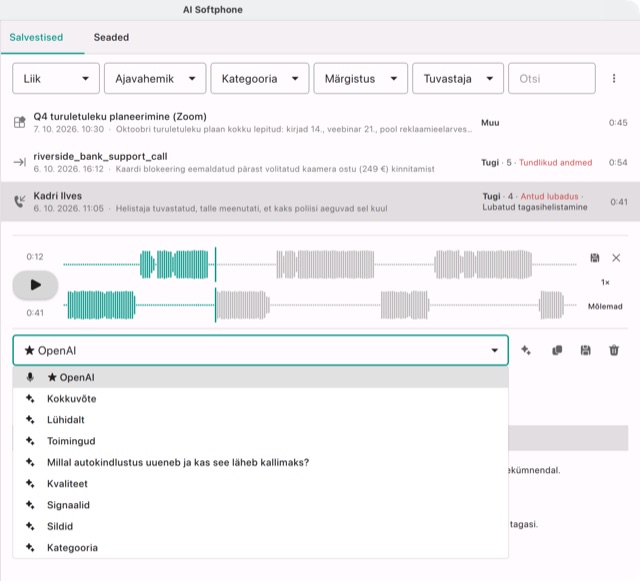Viewport: 640px width, 581px height.
Task: Open the three-dot more options menu
Action: [x=614, y=78]
